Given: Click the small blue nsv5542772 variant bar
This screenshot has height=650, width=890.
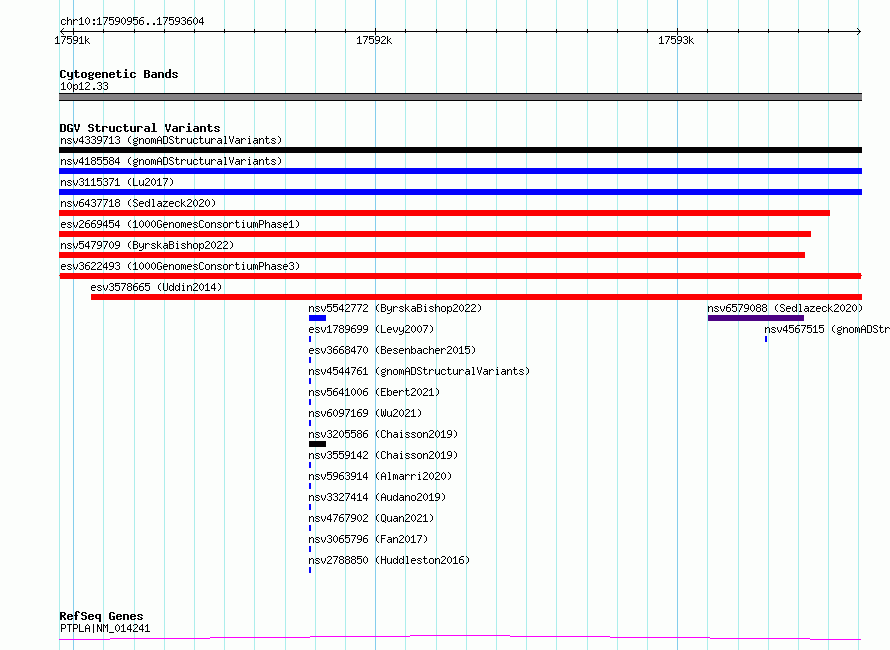Looking at the screenshot, I should 317,318.
